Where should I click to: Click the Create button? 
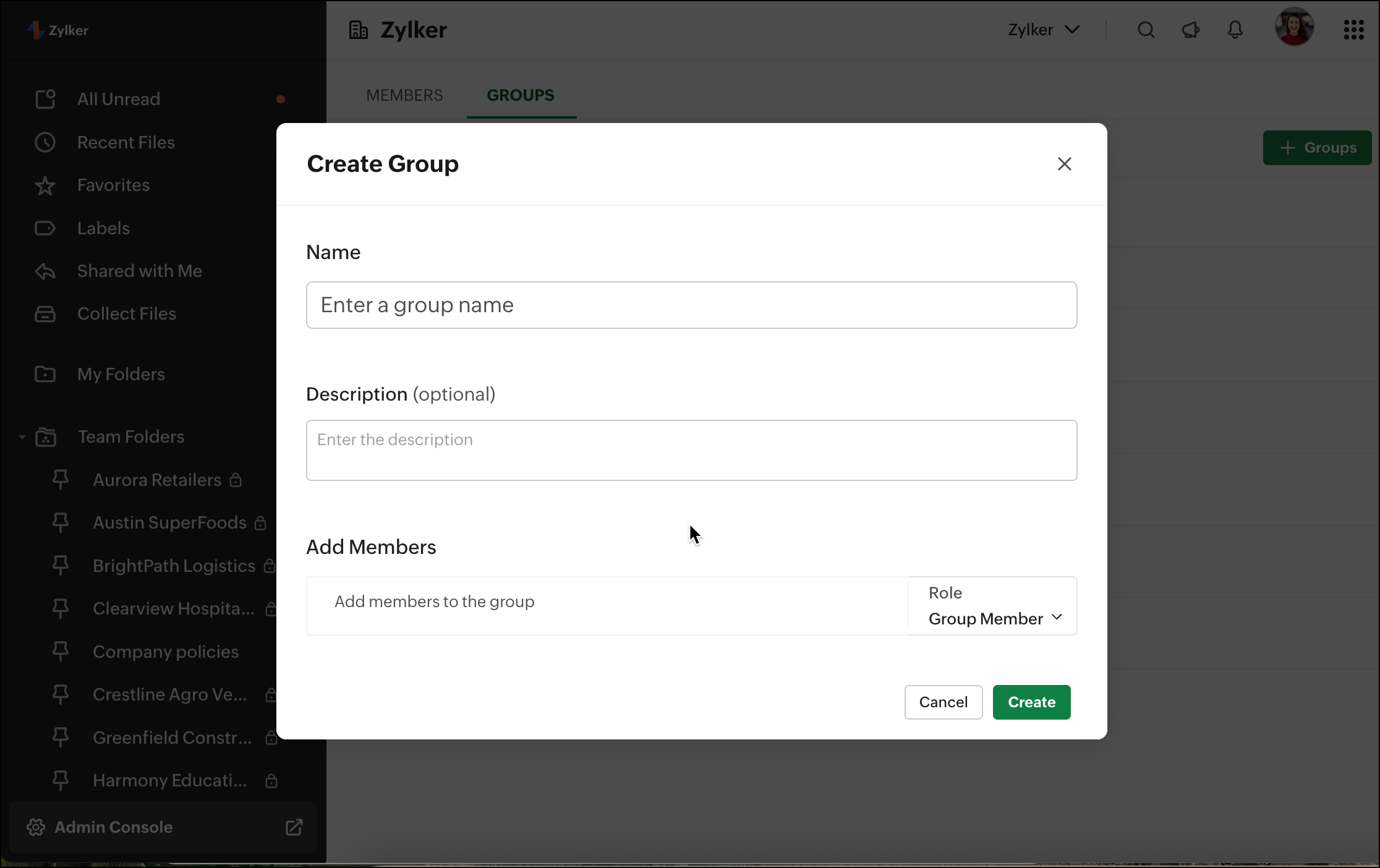(1031, 702)
